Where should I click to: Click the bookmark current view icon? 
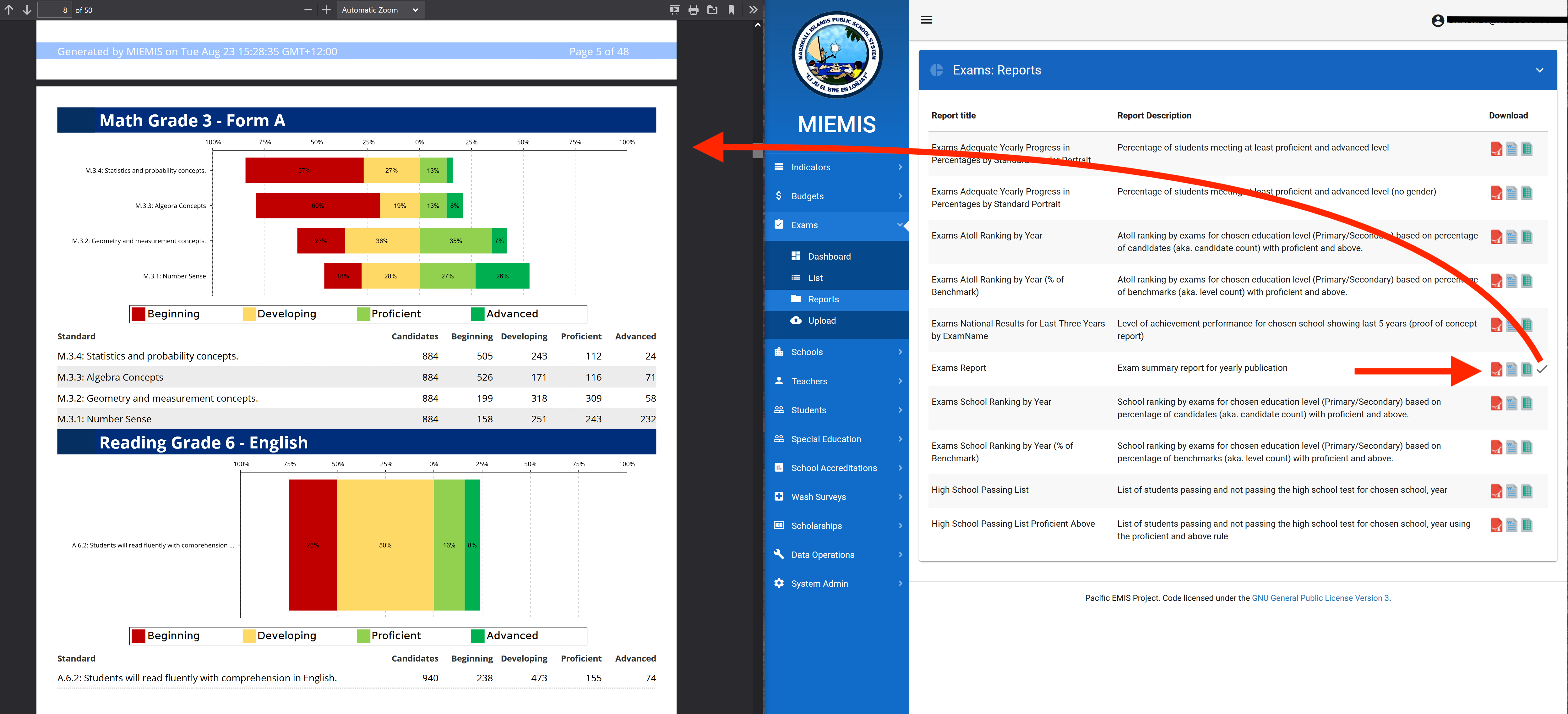point(731,10)
